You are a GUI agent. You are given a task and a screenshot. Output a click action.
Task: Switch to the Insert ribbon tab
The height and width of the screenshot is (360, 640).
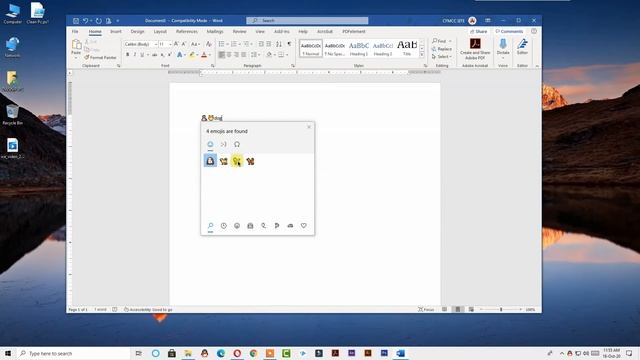click(116, 31)
